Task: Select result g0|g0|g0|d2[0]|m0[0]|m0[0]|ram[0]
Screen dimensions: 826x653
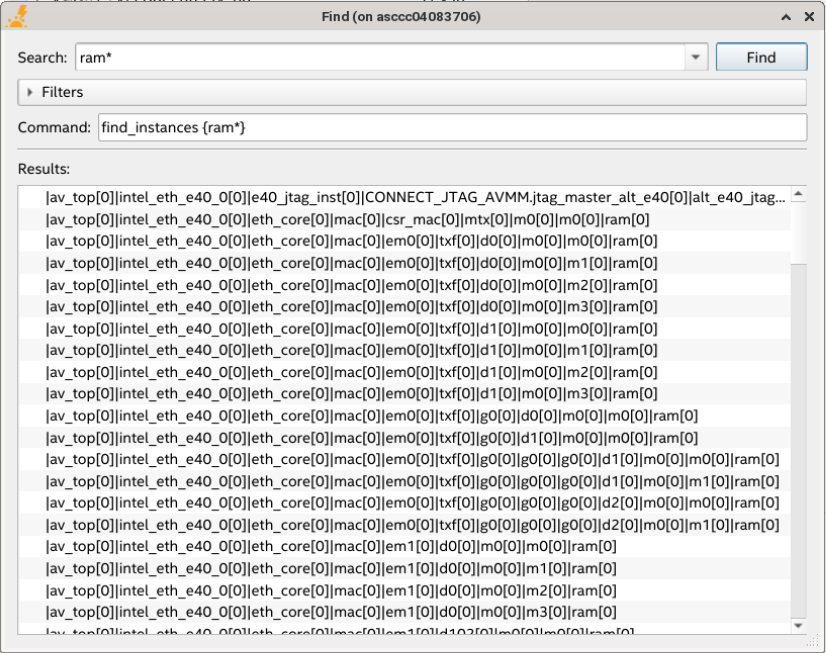Action: coord(405,503)
